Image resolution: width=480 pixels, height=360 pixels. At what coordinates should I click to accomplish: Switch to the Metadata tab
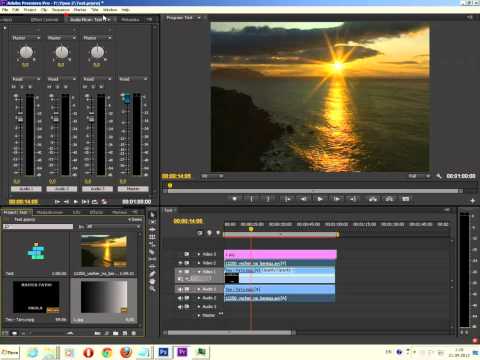pyautogui.click(x=130, y=20)
